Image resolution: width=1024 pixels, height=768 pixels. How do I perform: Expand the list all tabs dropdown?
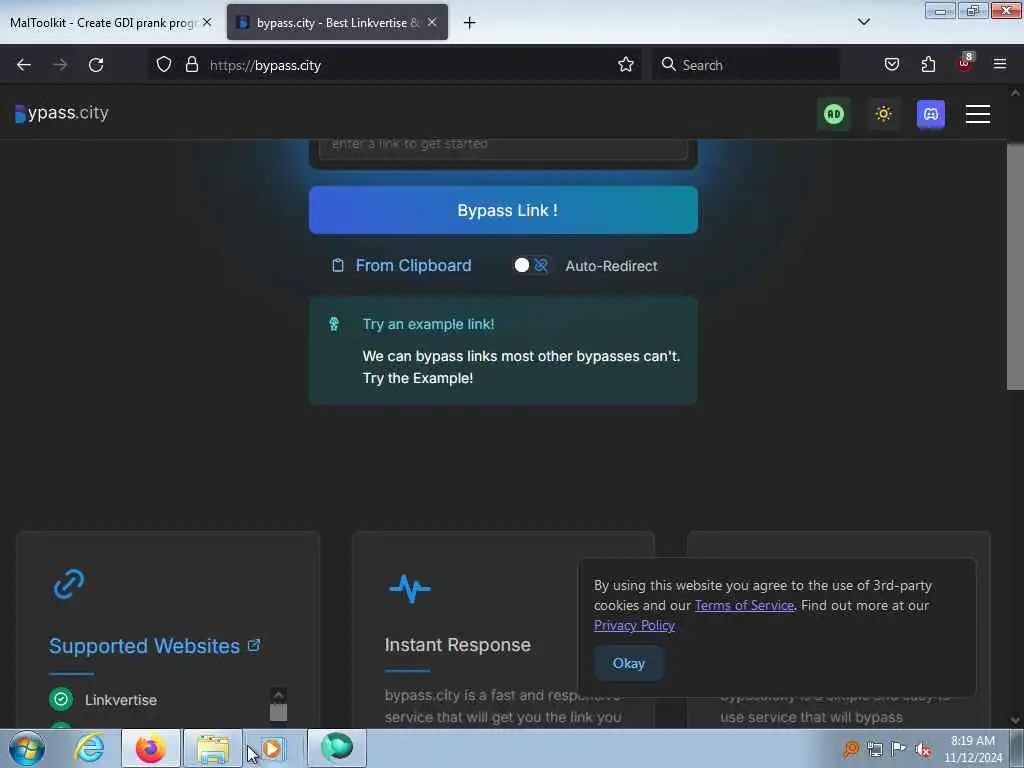[863, 22]
